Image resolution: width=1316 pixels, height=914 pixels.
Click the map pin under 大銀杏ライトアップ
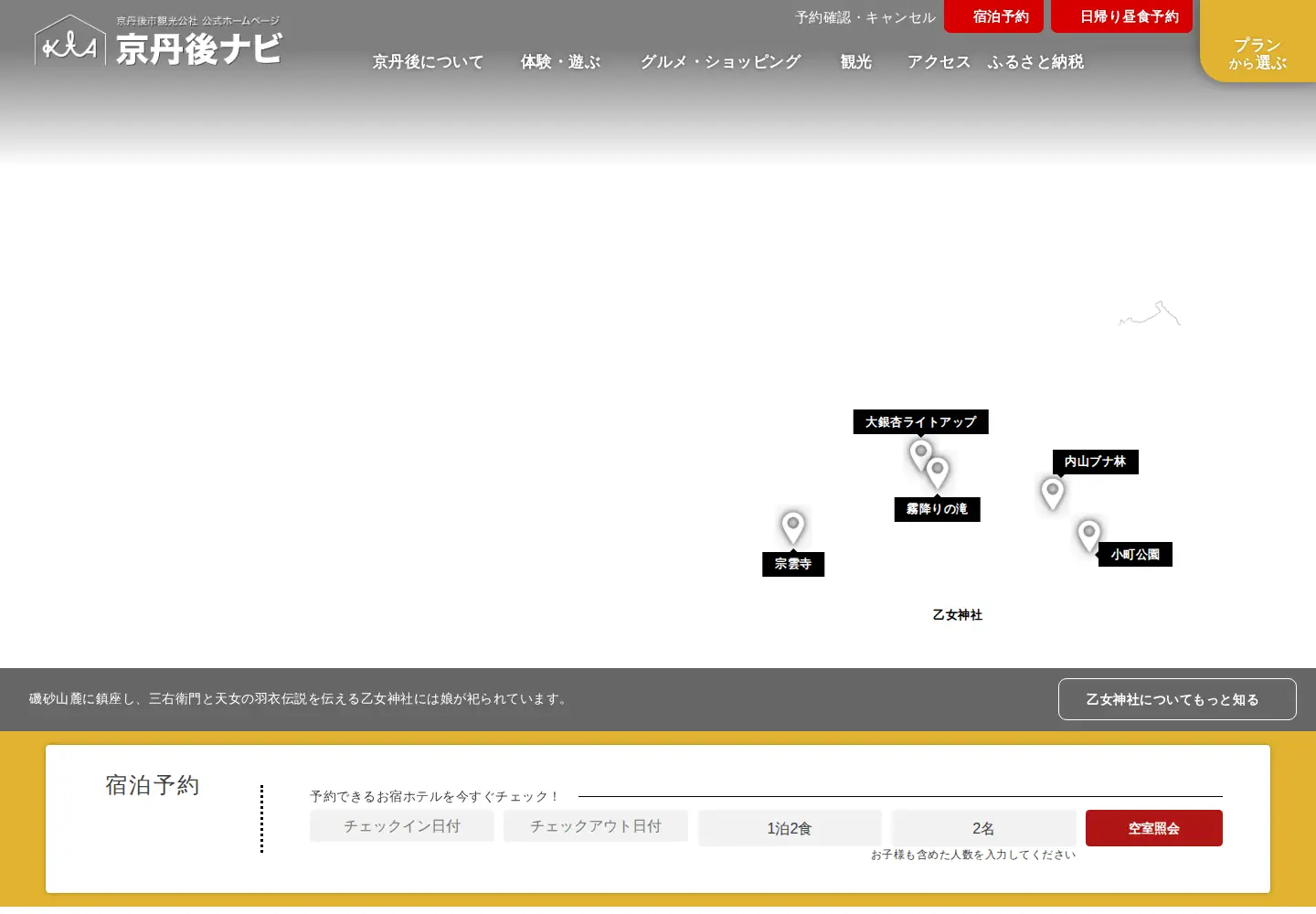click(x=920, y=453)
